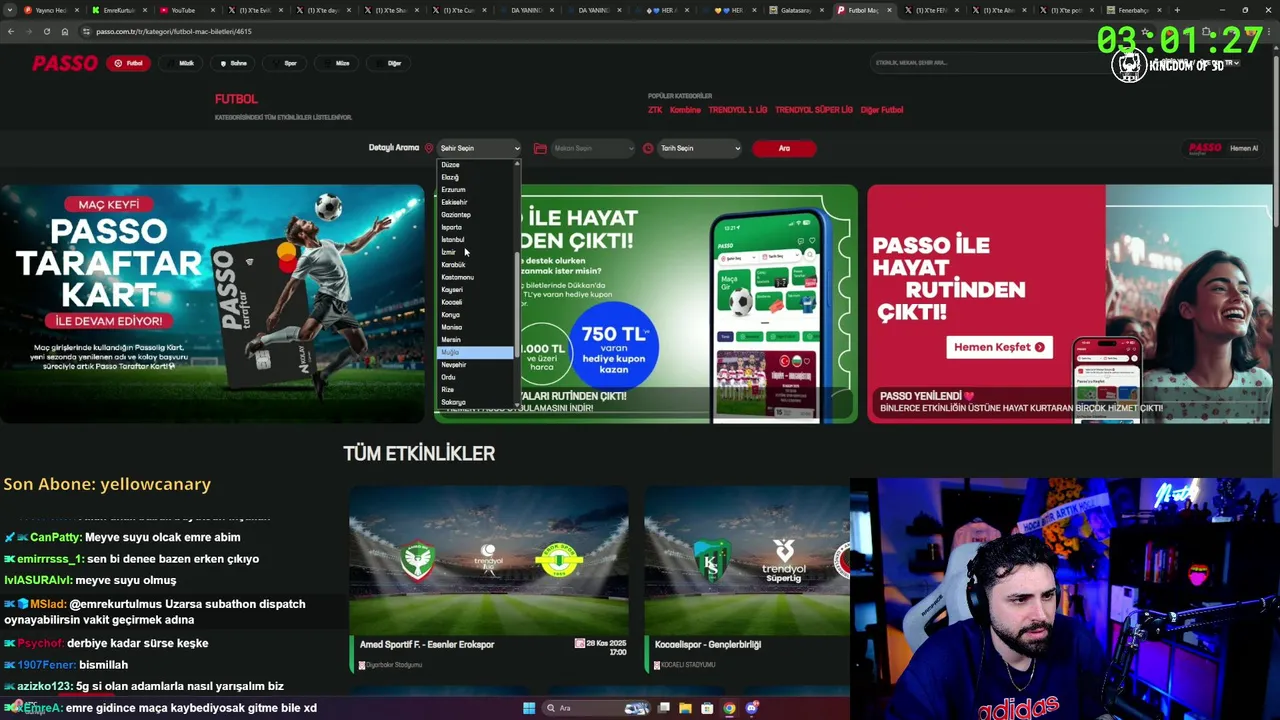The height and width of the screenshot is (720, 1280).
Task: Open the Sahne category
Action: [x=233, y=63]
